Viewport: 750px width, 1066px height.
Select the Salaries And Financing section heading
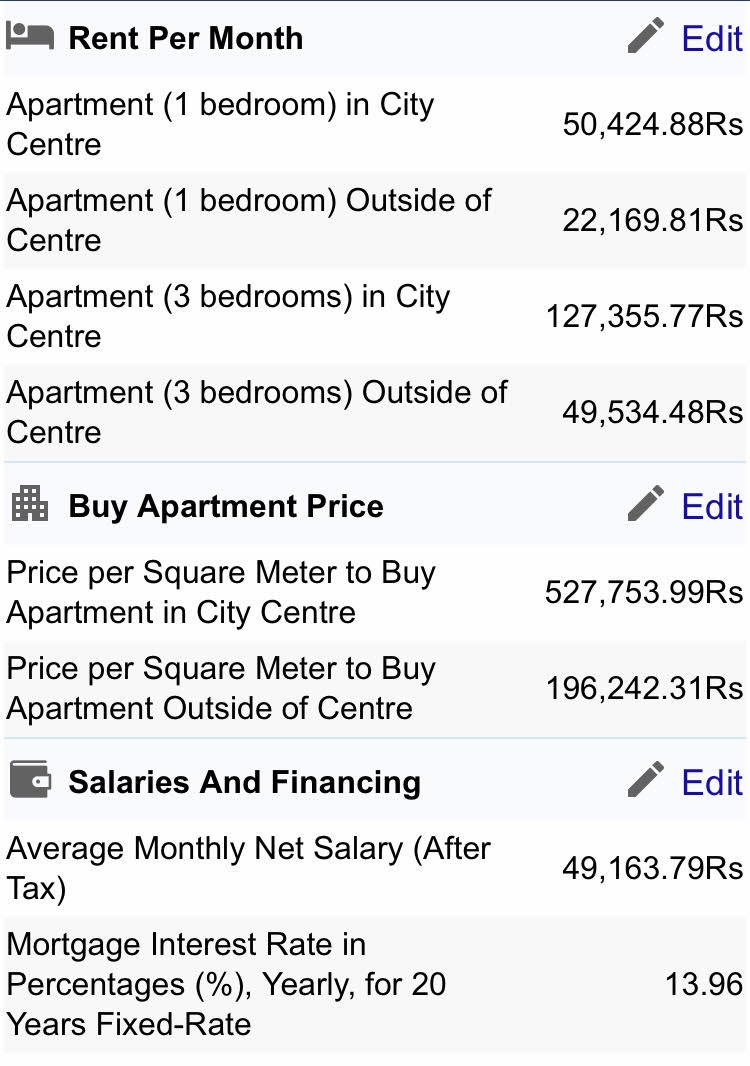click(x=244, y=782)
